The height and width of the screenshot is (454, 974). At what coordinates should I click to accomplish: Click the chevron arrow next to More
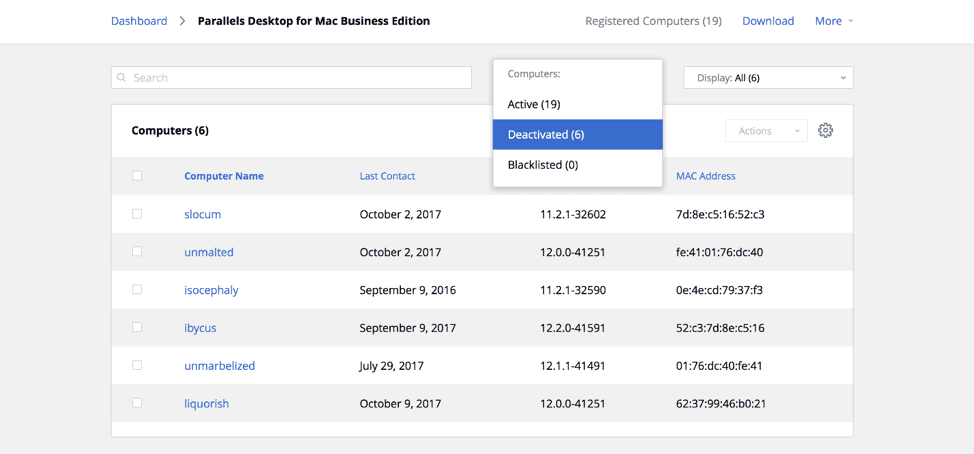(x=850, y=21)
